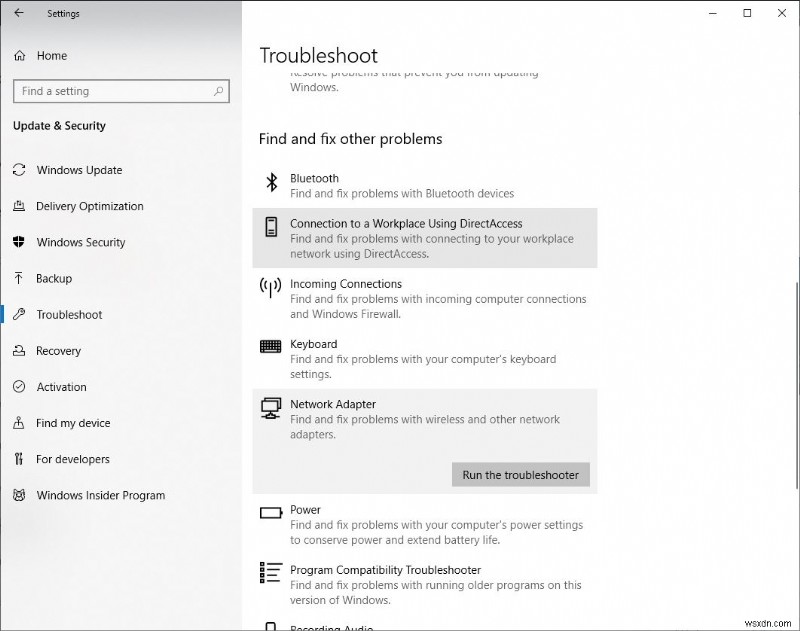This screenshot has height=631, width=800.
Task: Select the Incoming Connections signal icon
Action: [x=270, y=289]
